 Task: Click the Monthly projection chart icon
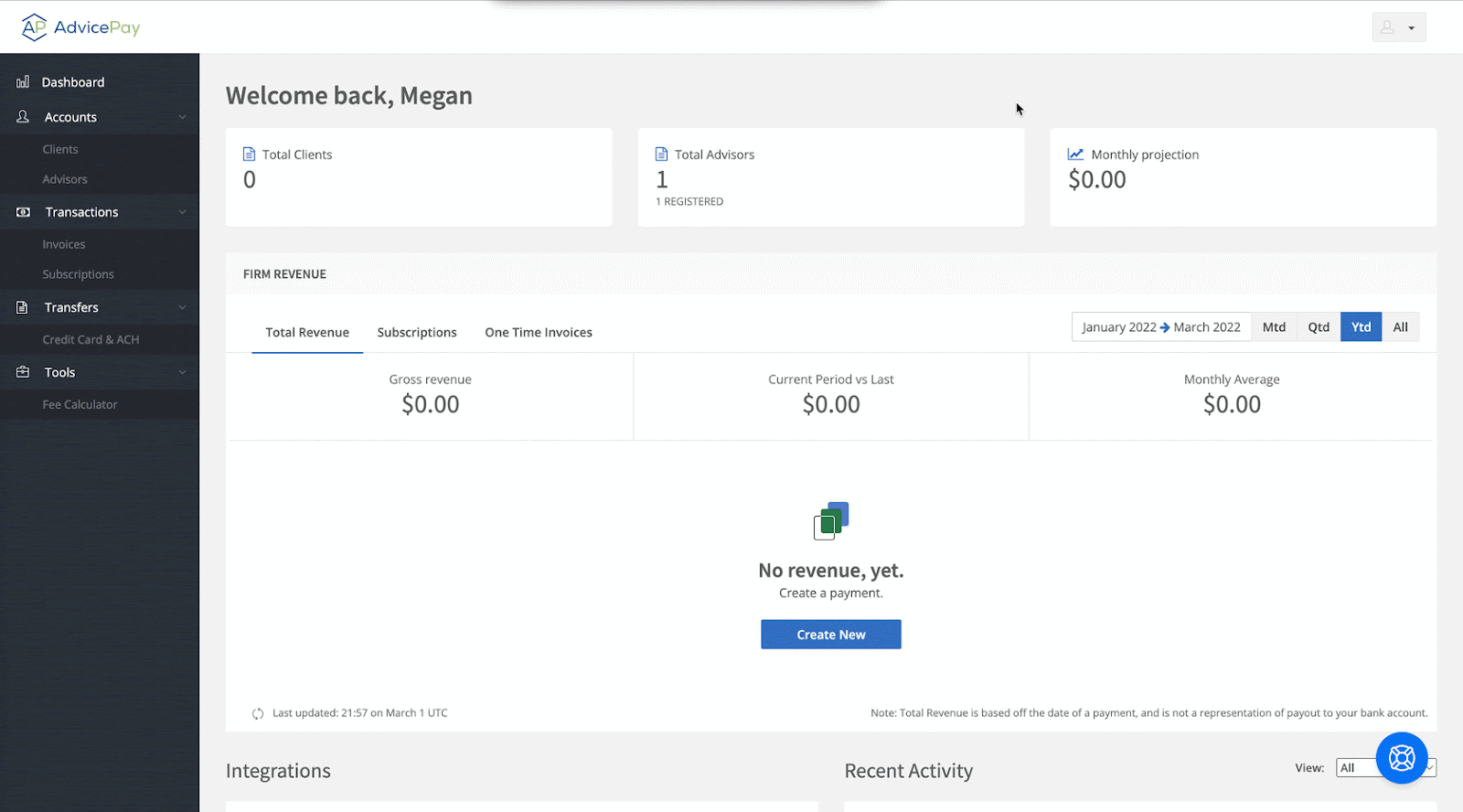pyautogui.click(x=1075, y=155)
